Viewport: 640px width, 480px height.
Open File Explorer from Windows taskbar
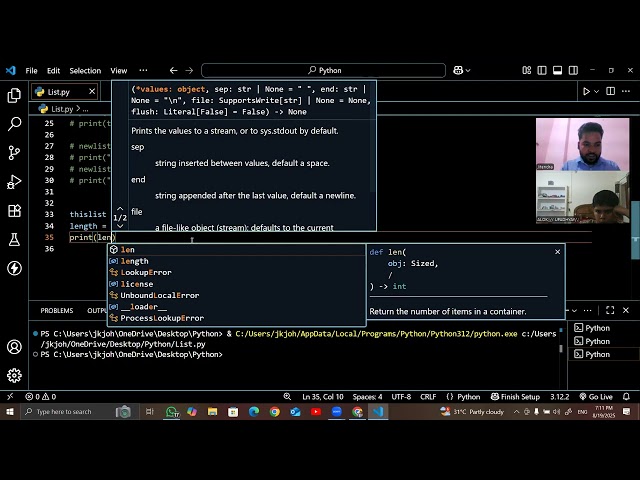pyautogui.click(x=212, y=412)
